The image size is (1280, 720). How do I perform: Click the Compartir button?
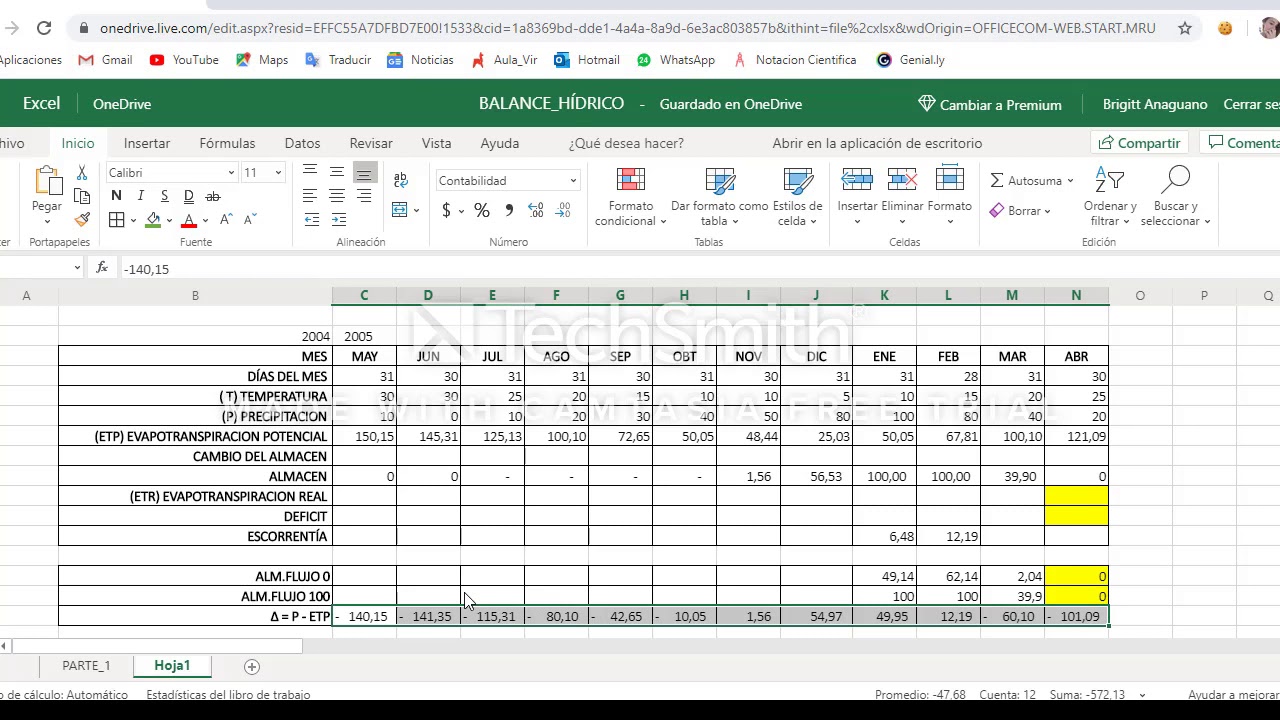click(1139, 143)
